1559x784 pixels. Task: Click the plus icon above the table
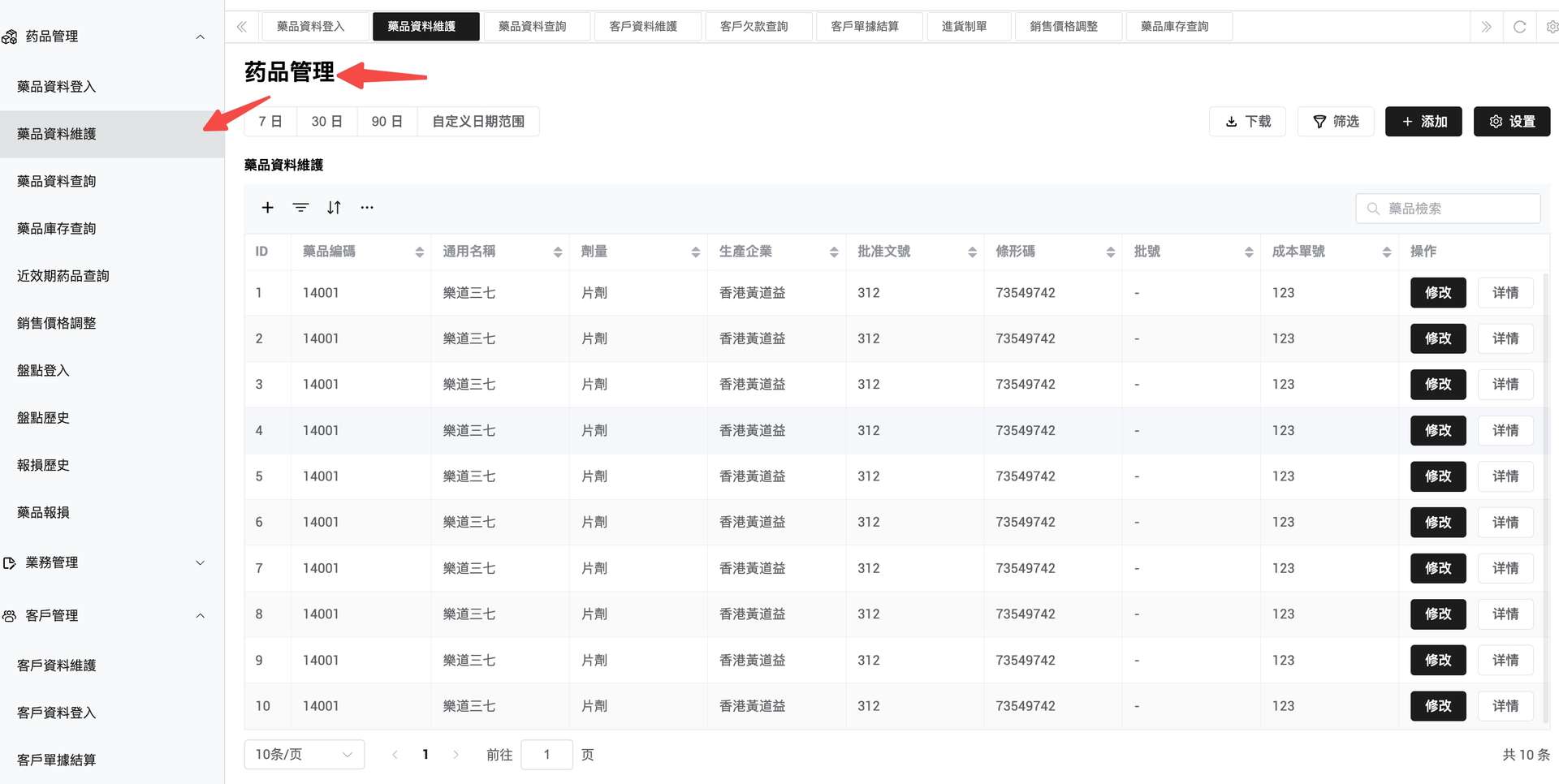click(x=268, y=207)
